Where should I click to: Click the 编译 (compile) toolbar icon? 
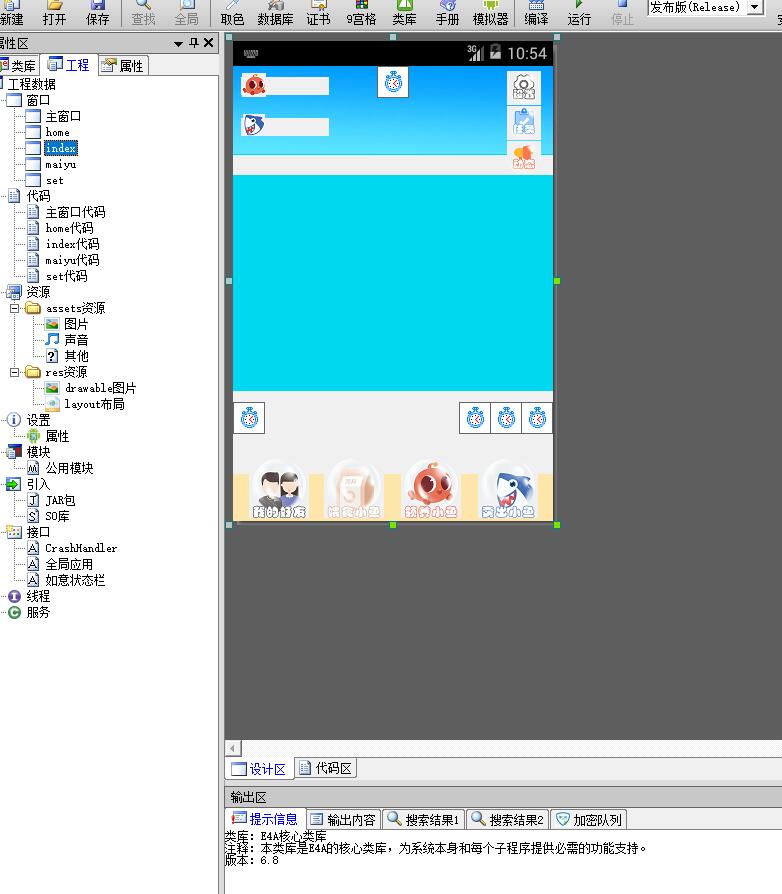point(536,13)
